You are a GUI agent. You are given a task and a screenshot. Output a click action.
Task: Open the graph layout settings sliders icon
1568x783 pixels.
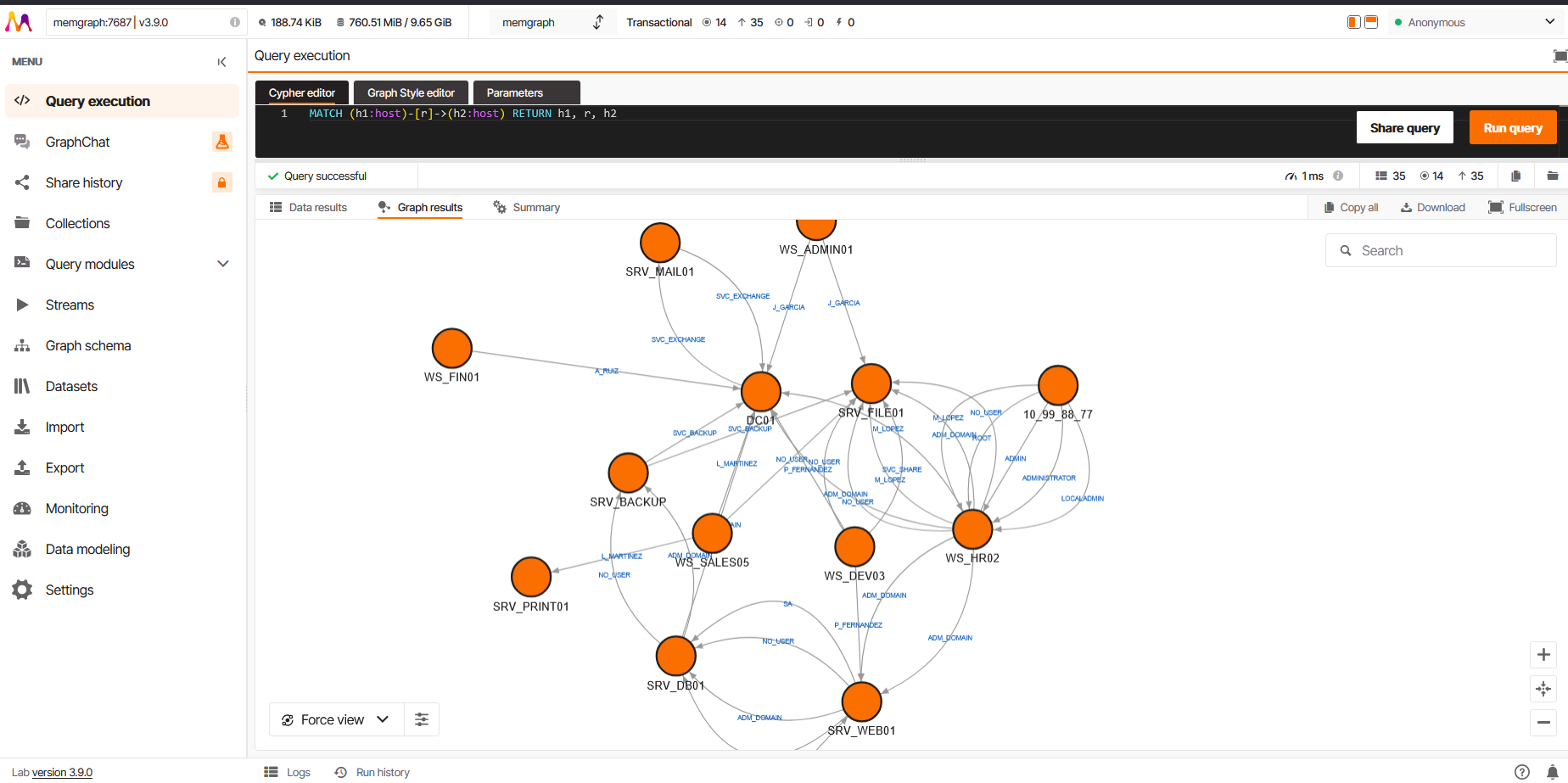pos(422,719)
